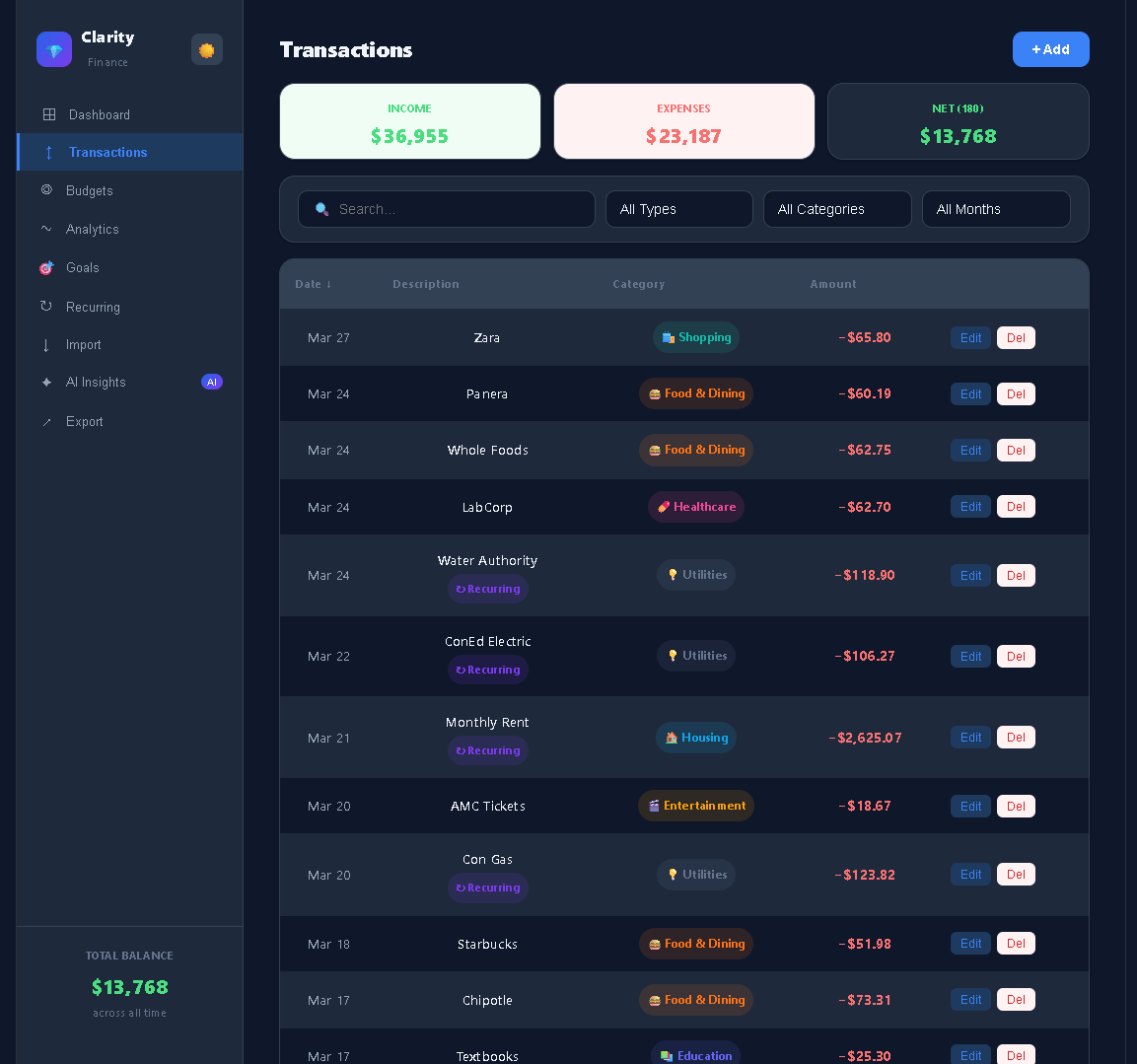
Task: Focus the transaction Search field
Action: point(447,209)
